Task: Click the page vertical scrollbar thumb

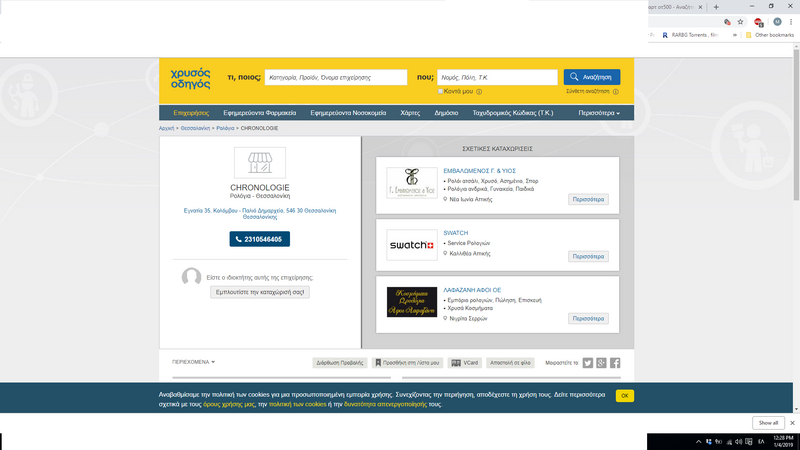Action: [x=796, y=123]
